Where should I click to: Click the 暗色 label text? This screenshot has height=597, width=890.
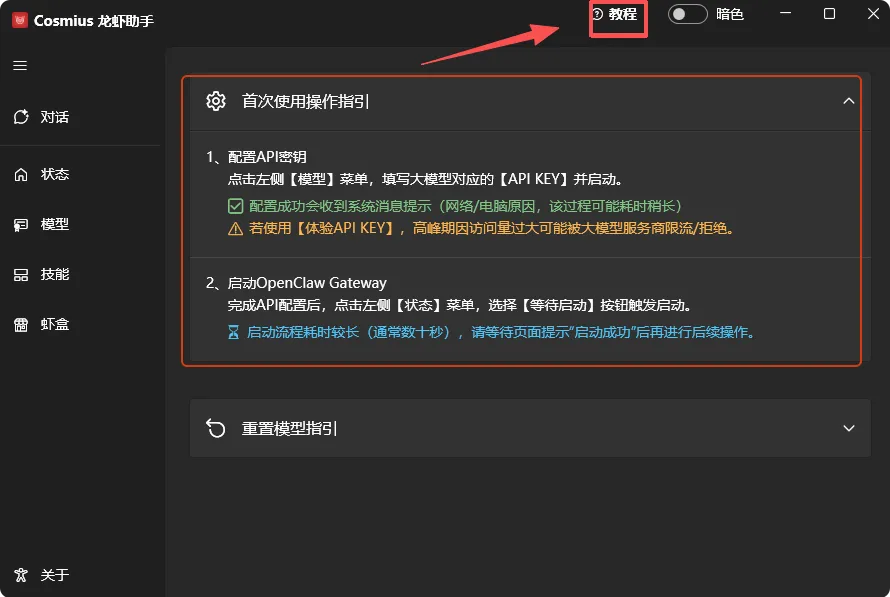click(730, 14)
